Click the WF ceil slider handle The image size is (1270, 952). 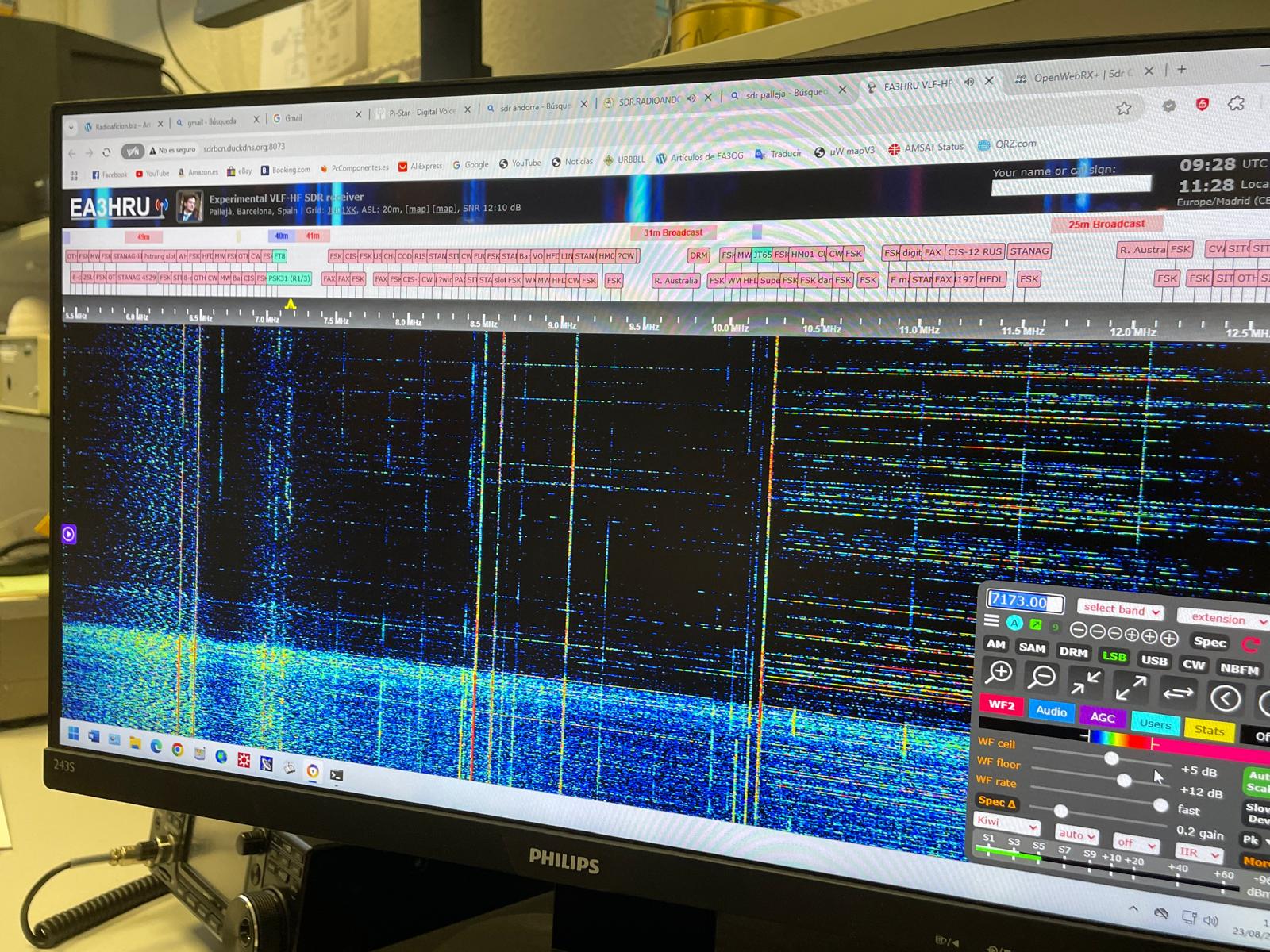click(1111, 759)
